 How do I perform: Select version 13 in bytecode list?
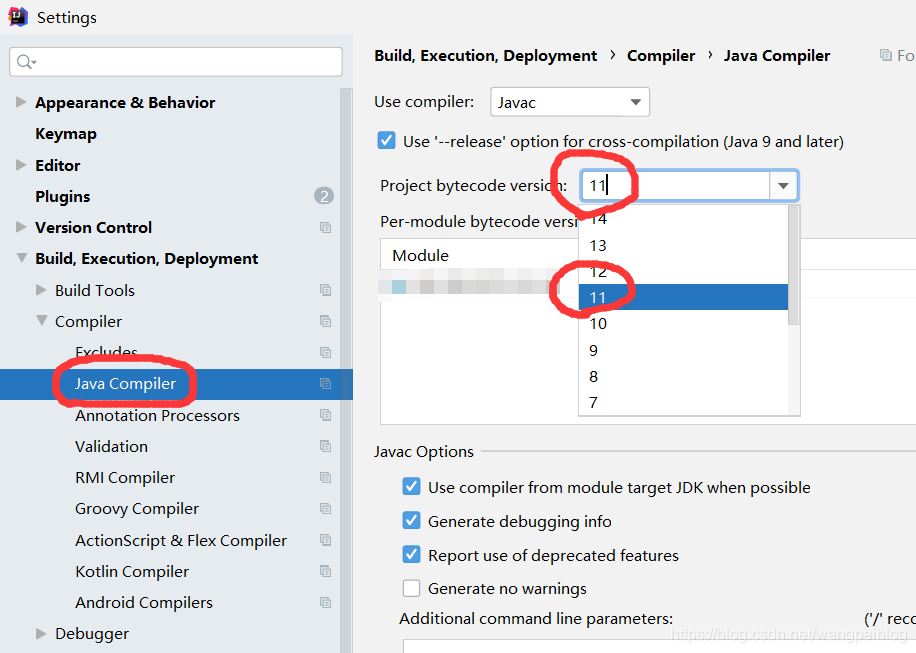tap(683, 245)
